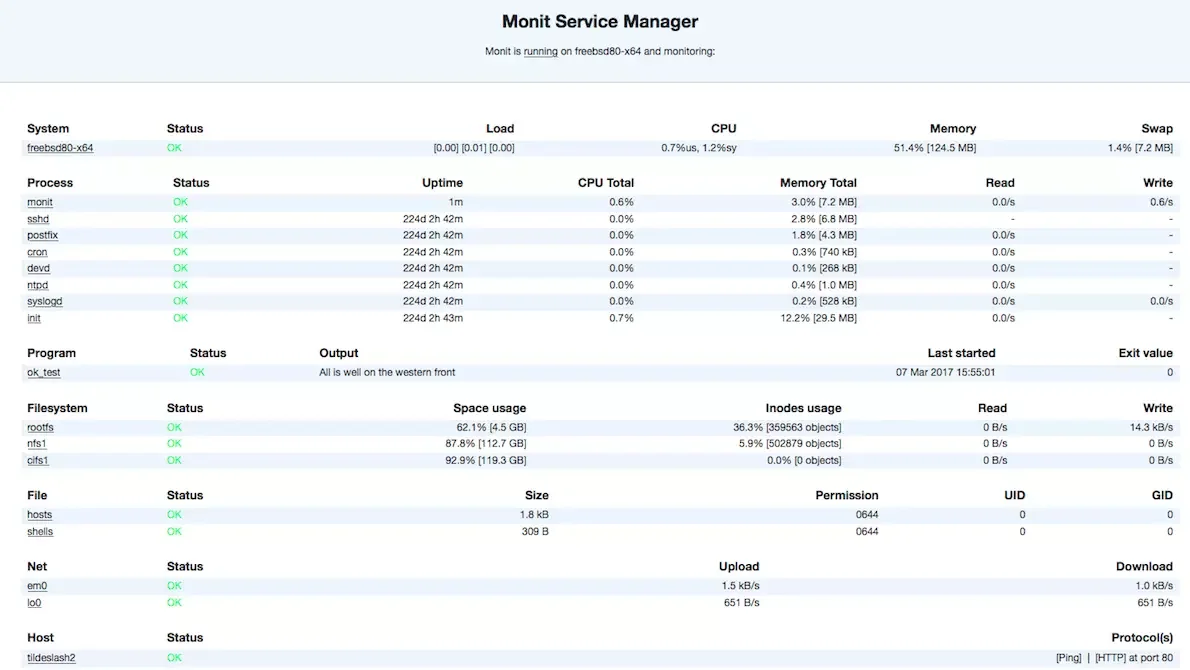View the ntpd process details
Screen dimensions: 1190x670
point(37,284)
